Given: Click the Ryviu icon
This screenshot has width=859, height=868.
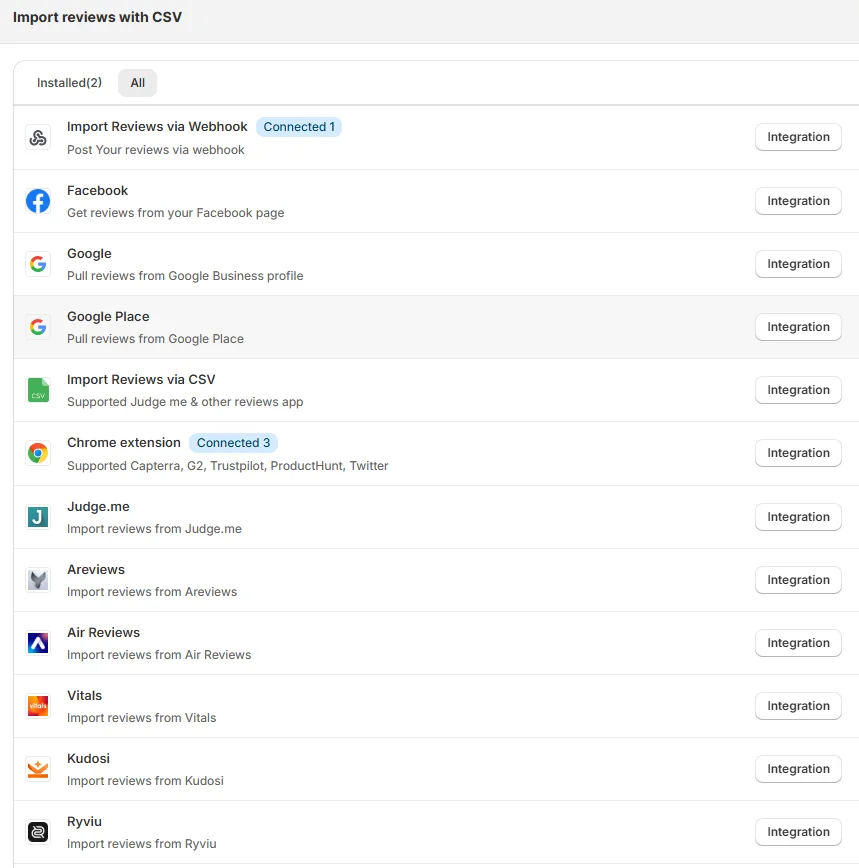Looking at the screenshot, I should [x=38, y=832].
